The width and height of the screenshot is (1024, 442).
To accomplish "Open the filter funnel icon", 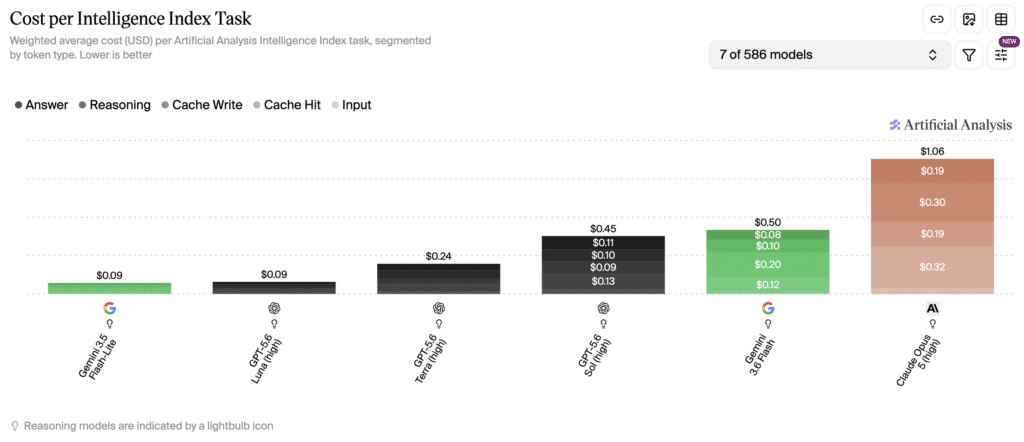I will 968,55.
